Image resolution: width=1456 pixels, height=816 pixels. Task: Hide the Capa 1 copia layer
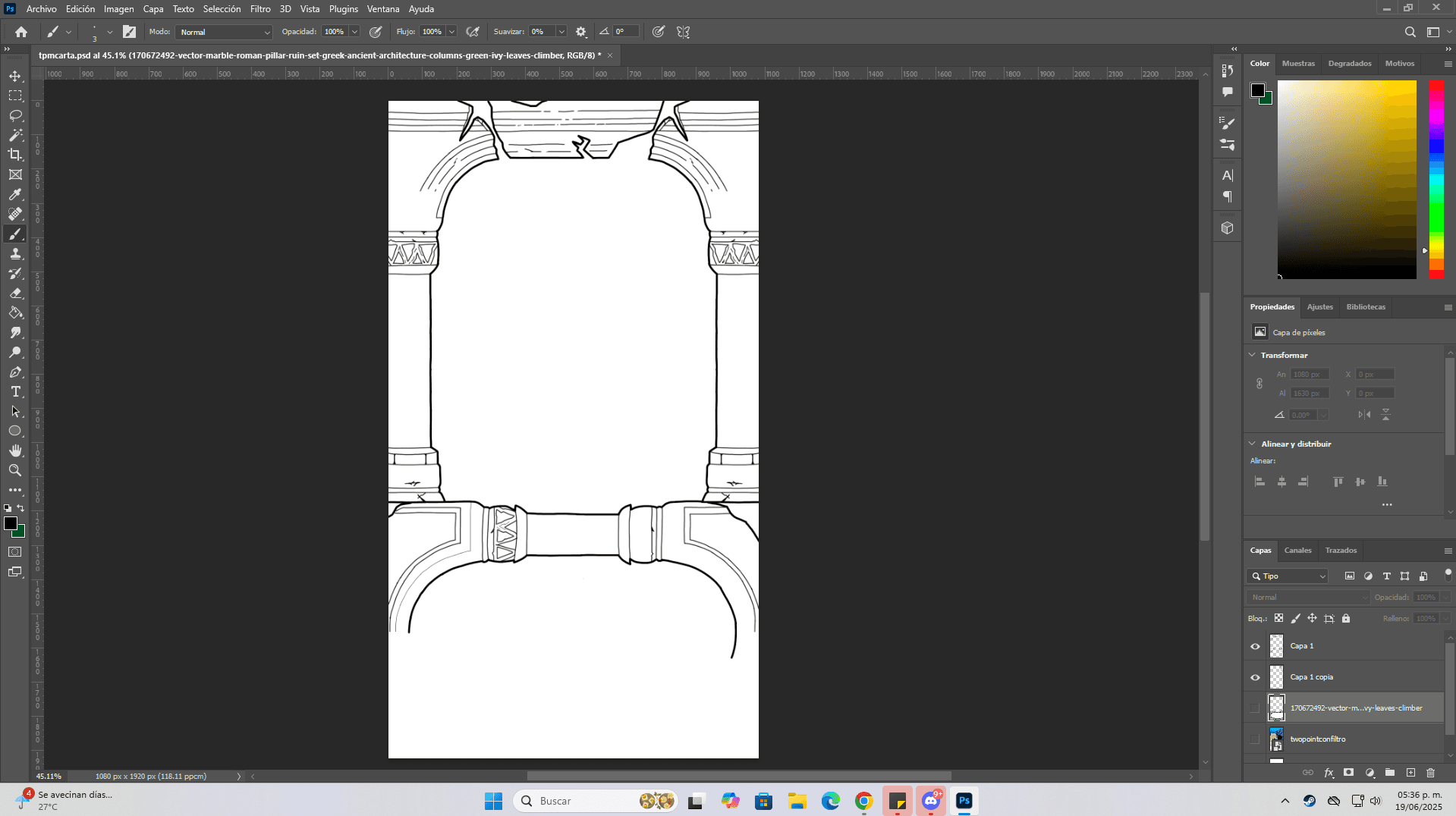pyautogui.click(x=1255, y=677)
